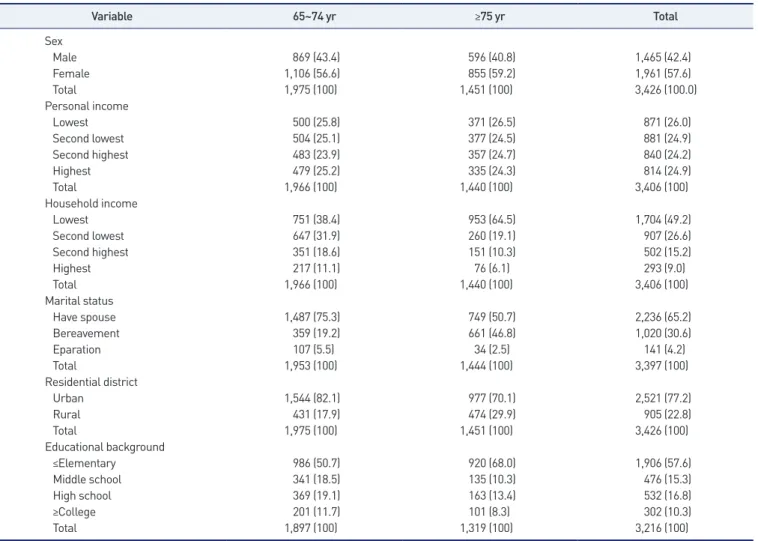Click the cell '907 (26.6)'

tap(667, 236)
